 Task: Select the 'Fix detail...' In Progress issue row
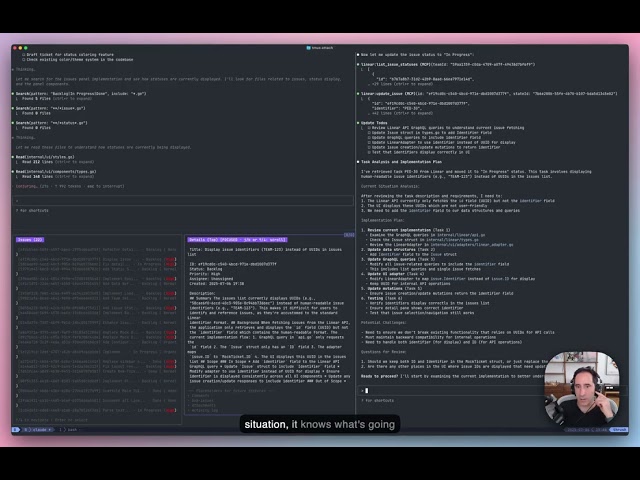(x=97, y=264)
